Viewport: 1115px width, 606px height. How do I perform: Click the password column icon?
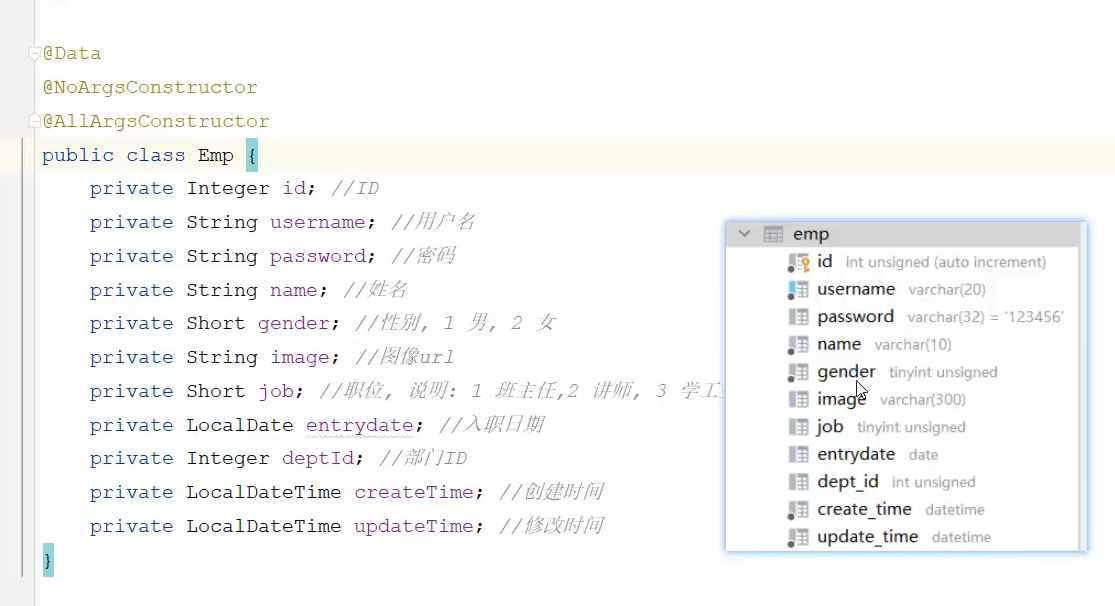coord(798,317)
